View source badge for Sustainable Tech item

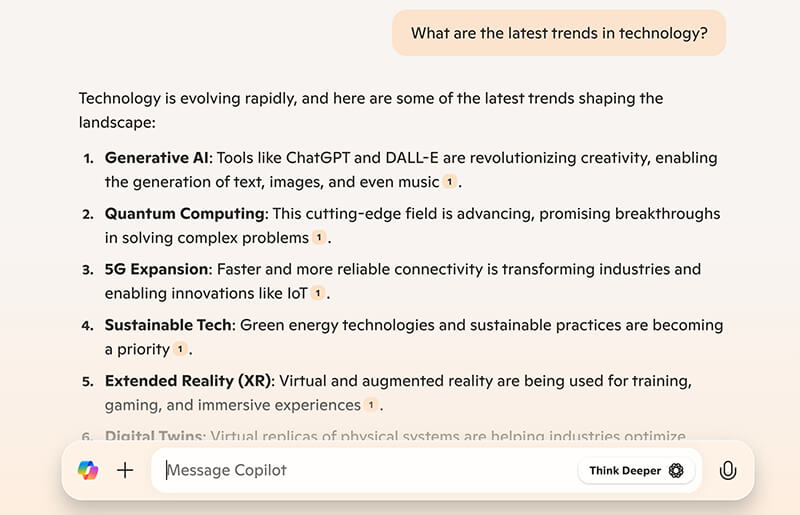point(180,350)
